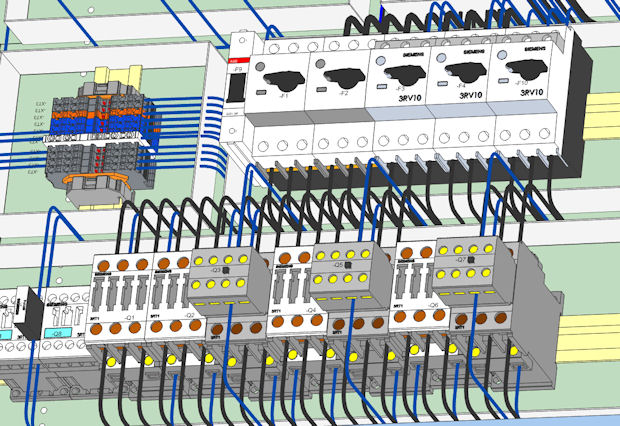Select the -F1 motor breaker rotary knob
This screenshot has height=426, width=620.
coord(285,75)
